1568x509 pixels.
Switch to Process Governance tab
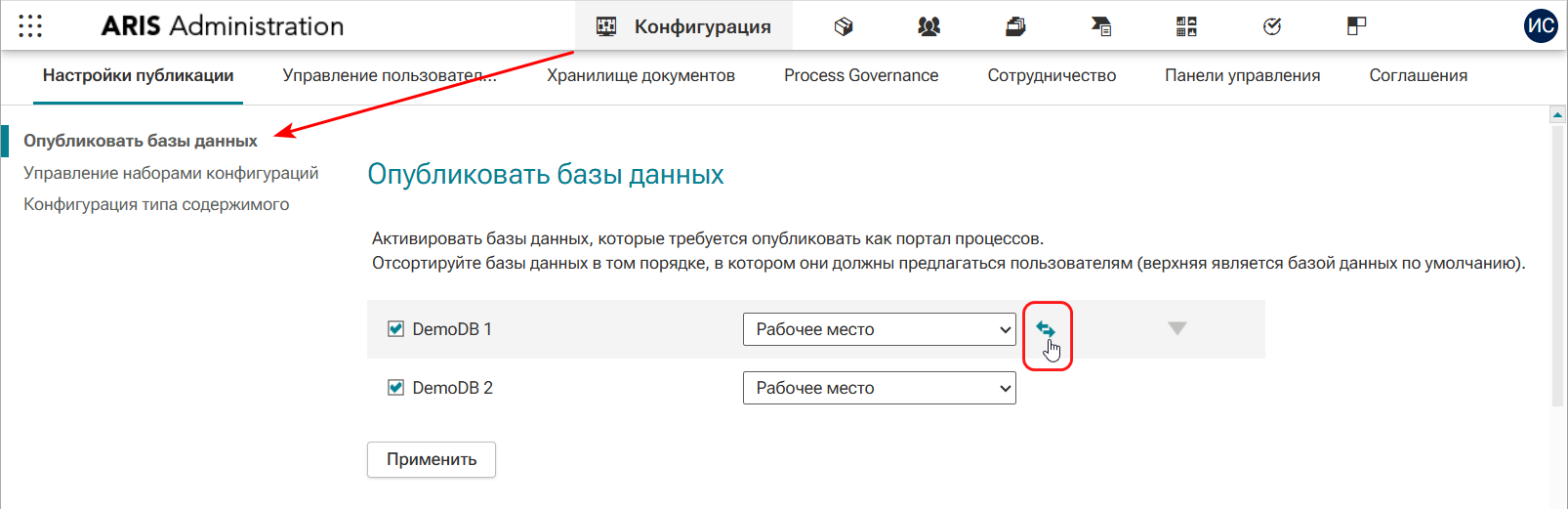click(861, 76)
